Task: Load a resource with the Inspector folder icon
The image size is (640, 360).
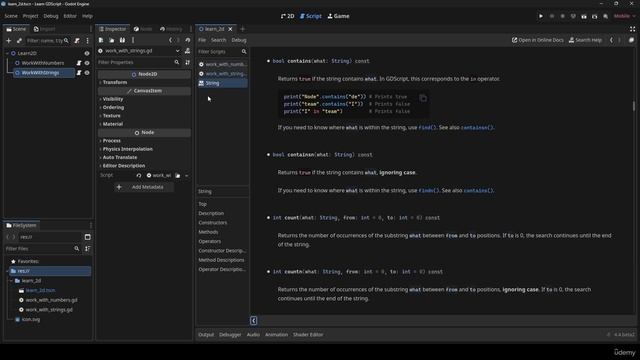Action: point(111,40)
